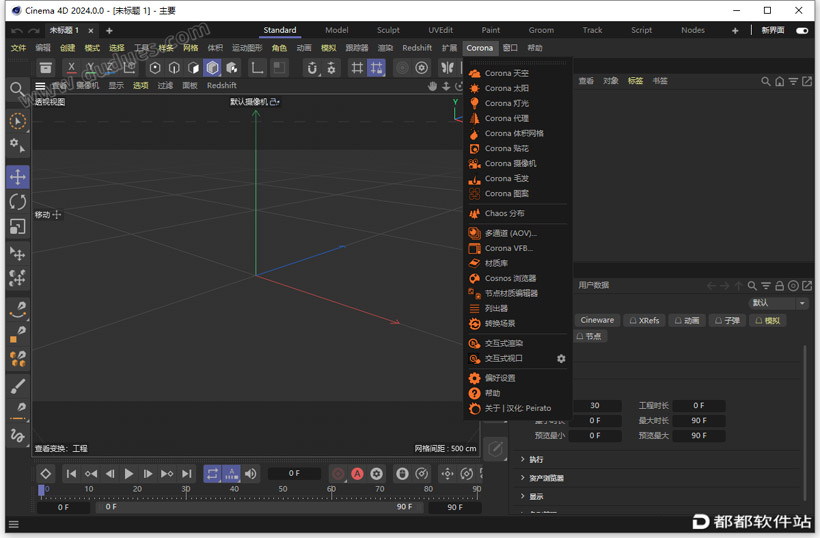Screen dimensions: 820x538
Task: Open 偏好设置 in Corona menu
Action: click(x=499, y=378)
